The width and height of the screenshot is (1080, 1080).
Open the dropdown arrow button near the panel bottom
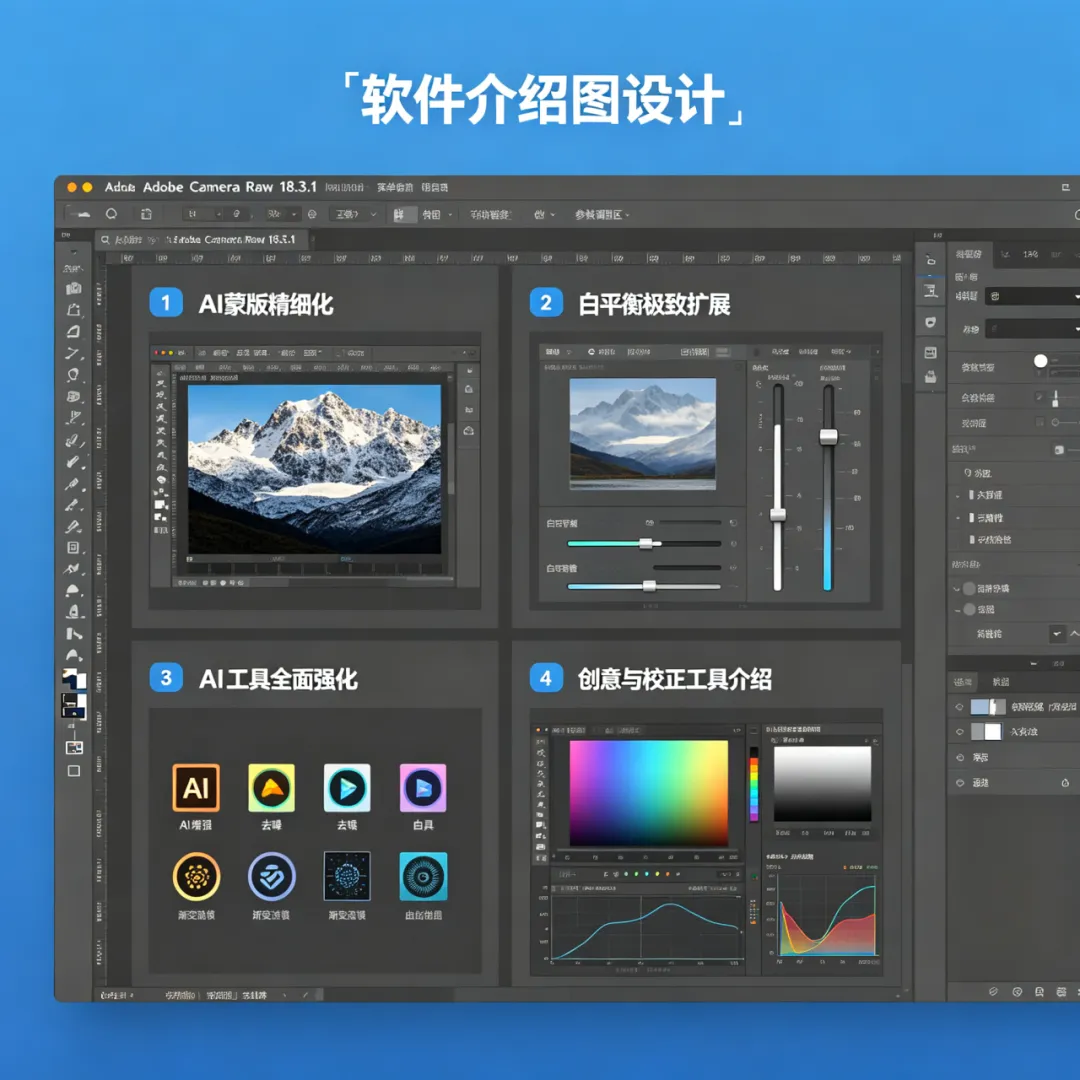point(1057,634)
